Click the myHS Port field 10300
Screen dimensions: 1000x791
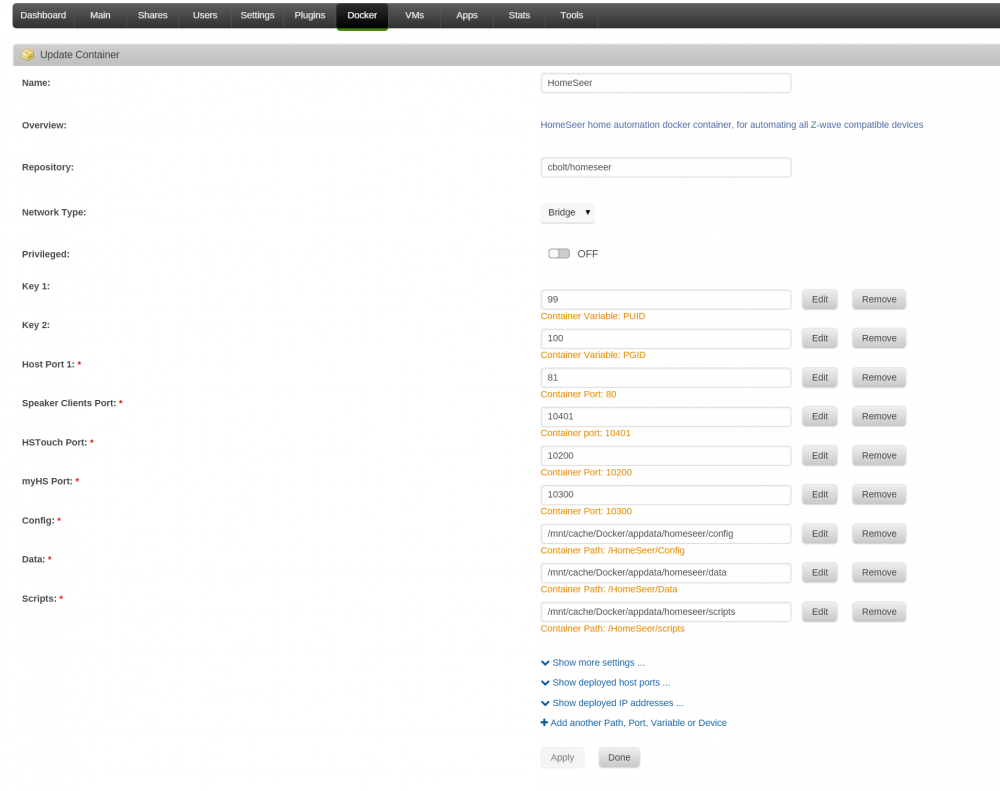[666, 495]
